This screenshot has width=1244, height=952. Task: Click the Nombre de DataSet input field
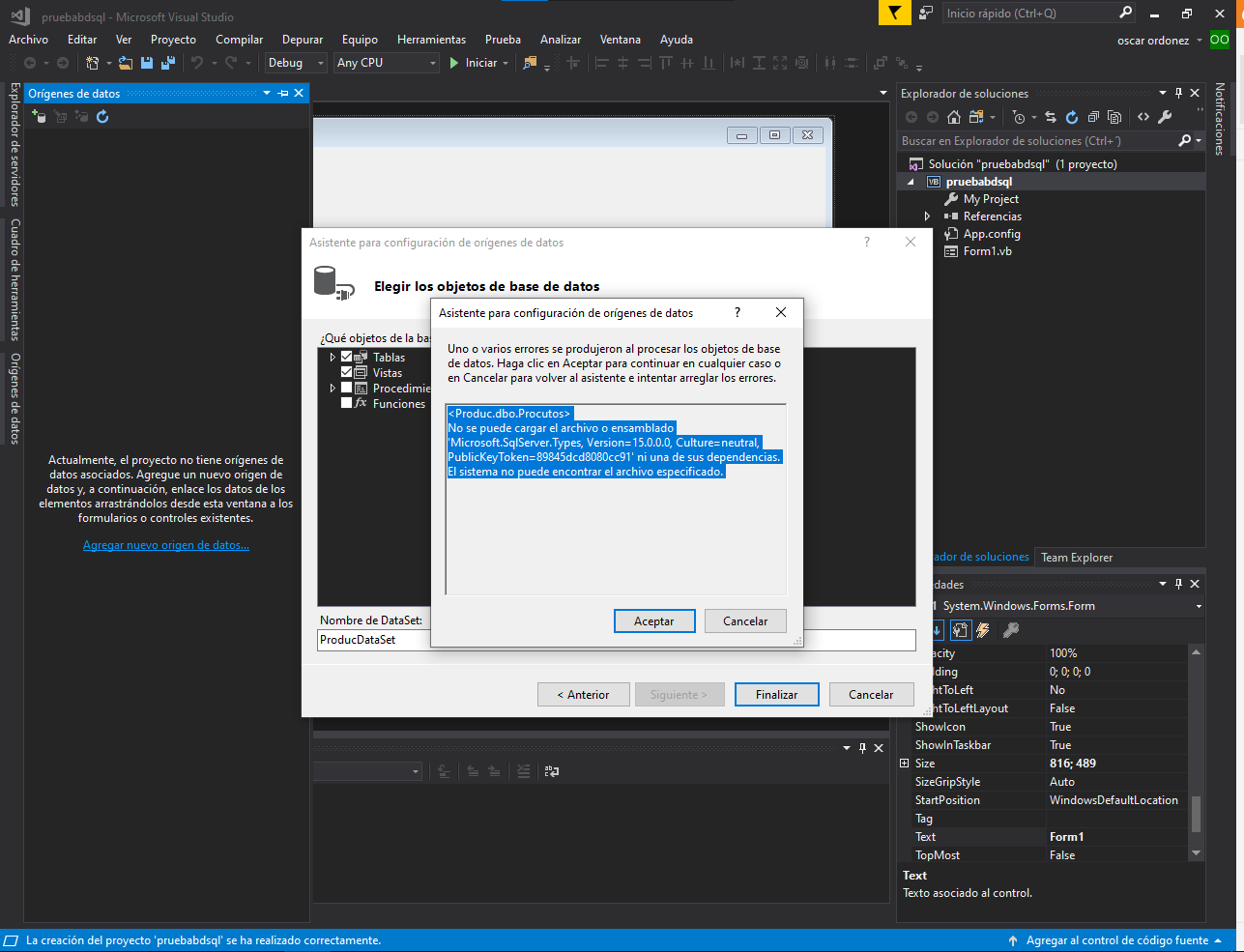click(373, 640)
